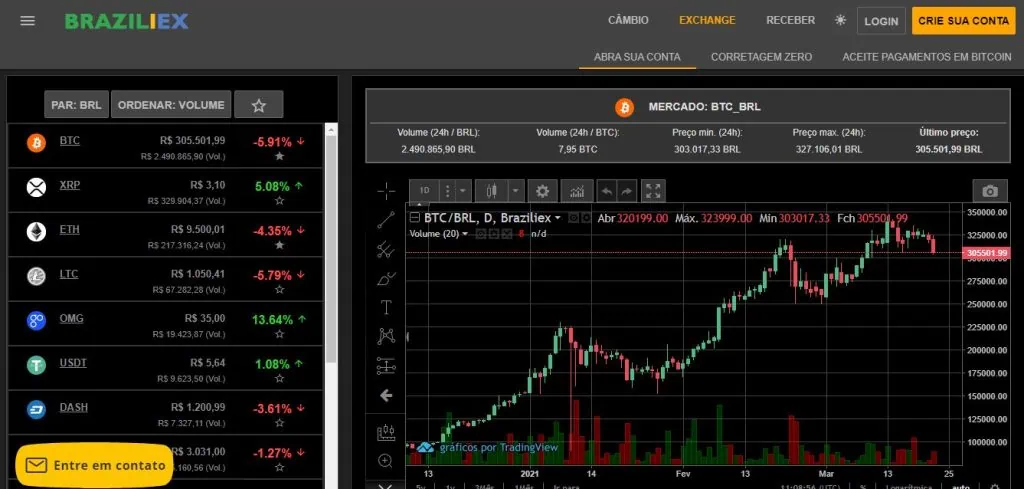The height and width of the screenshot is (489, 1024).
Task: Open the Volume (20) indicator dropdown
Action: [x=438, y=233]
